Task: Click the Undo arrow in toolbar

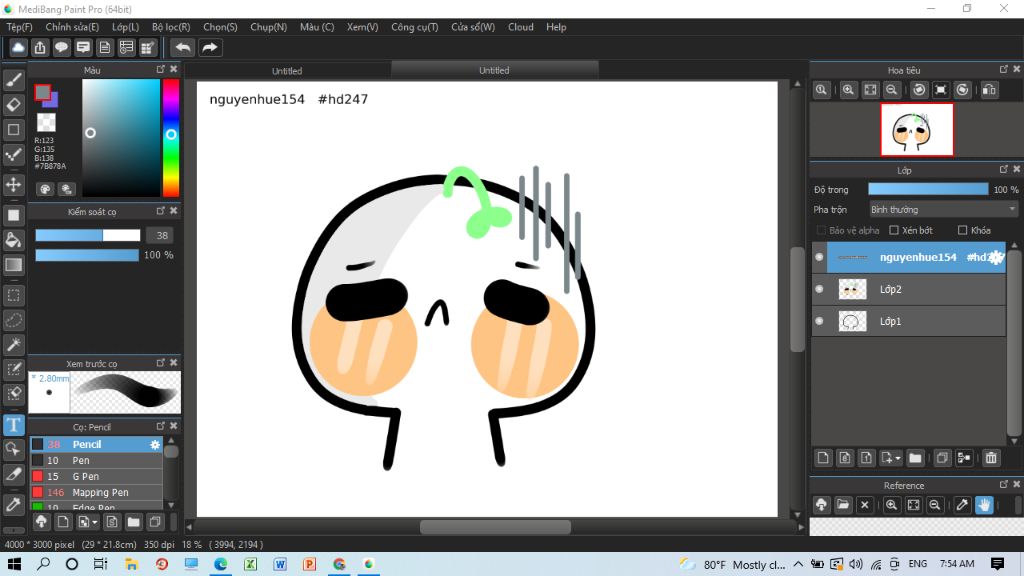Action: (x=183, y=48)
